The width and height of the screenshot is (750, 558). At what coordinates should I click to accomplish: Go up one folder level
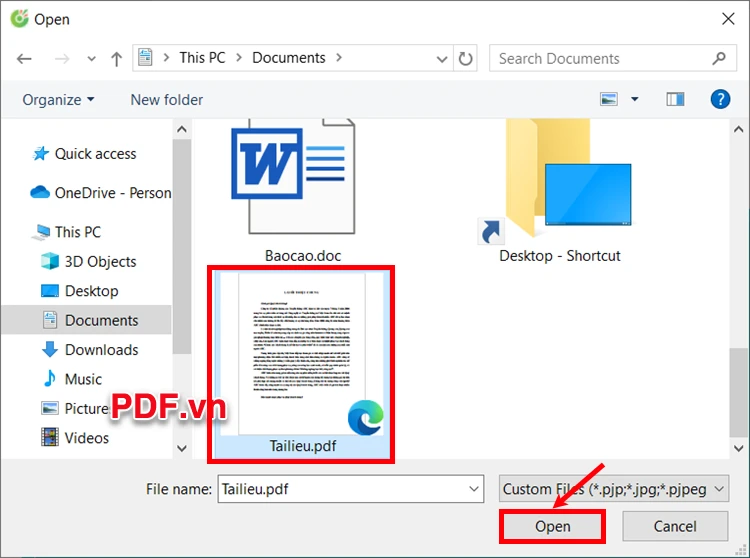click(116, 59)
